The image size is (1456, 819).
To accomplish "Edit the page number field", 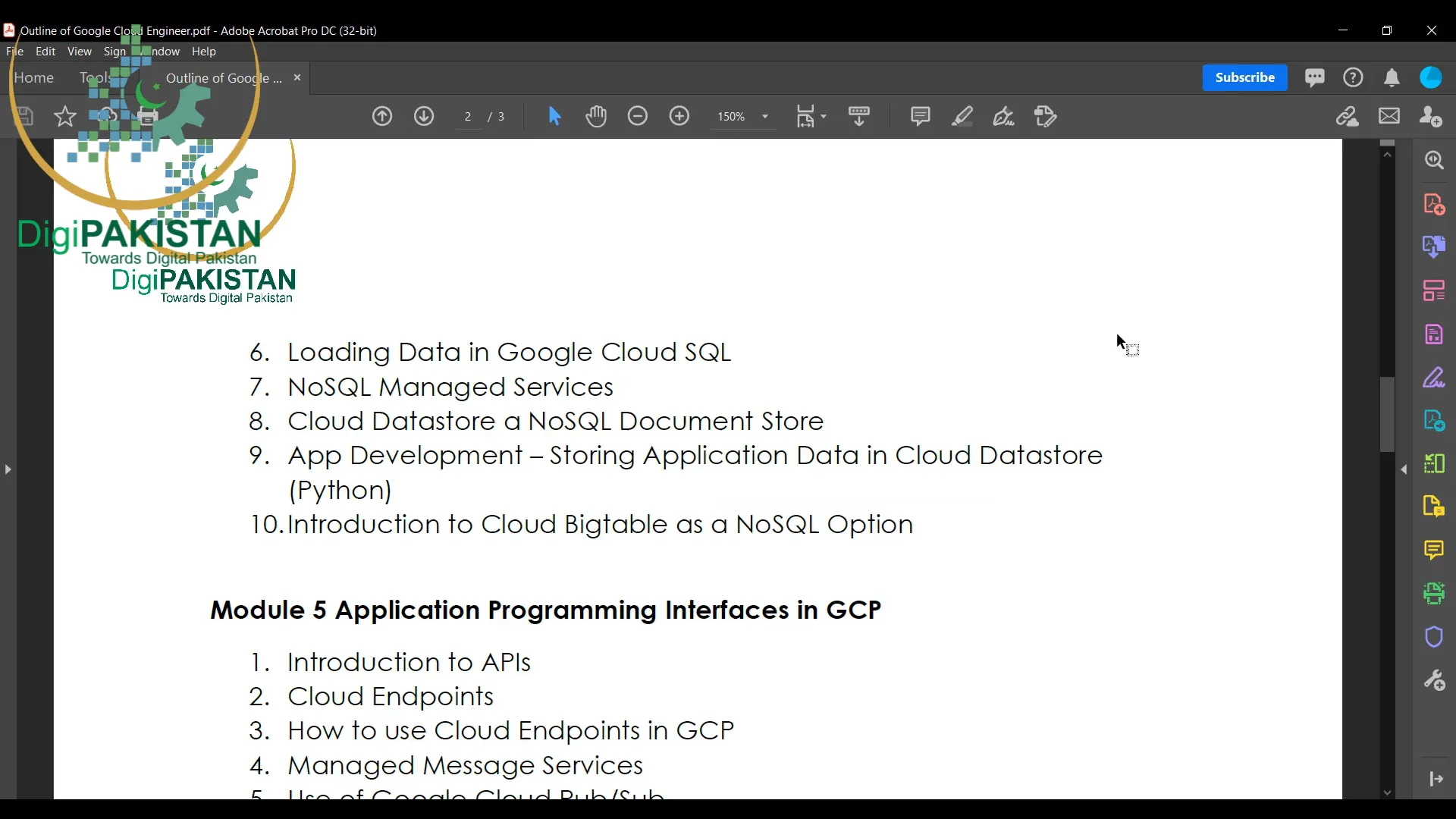I will [469, 117].
